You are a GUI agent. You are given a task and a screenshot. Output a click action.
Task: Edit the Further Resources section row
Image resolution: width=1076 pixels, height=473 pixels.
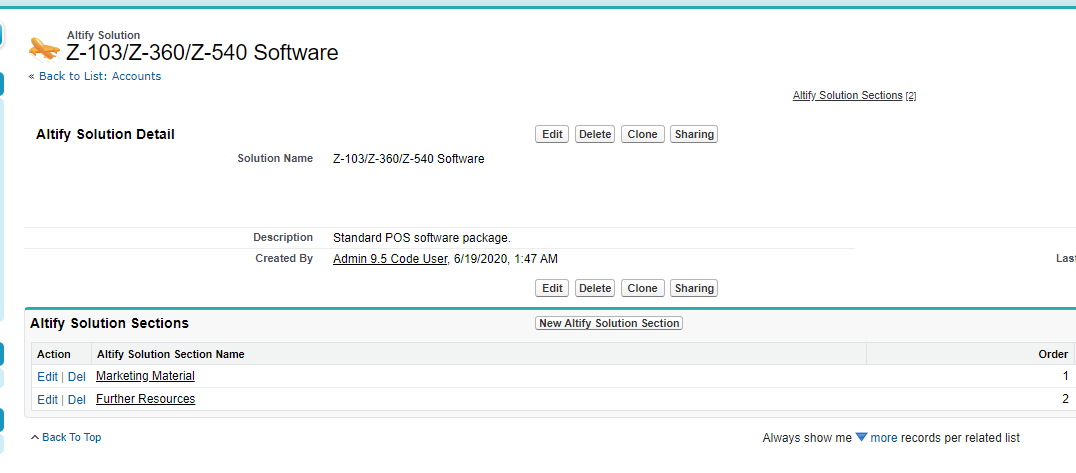point(47,400)
